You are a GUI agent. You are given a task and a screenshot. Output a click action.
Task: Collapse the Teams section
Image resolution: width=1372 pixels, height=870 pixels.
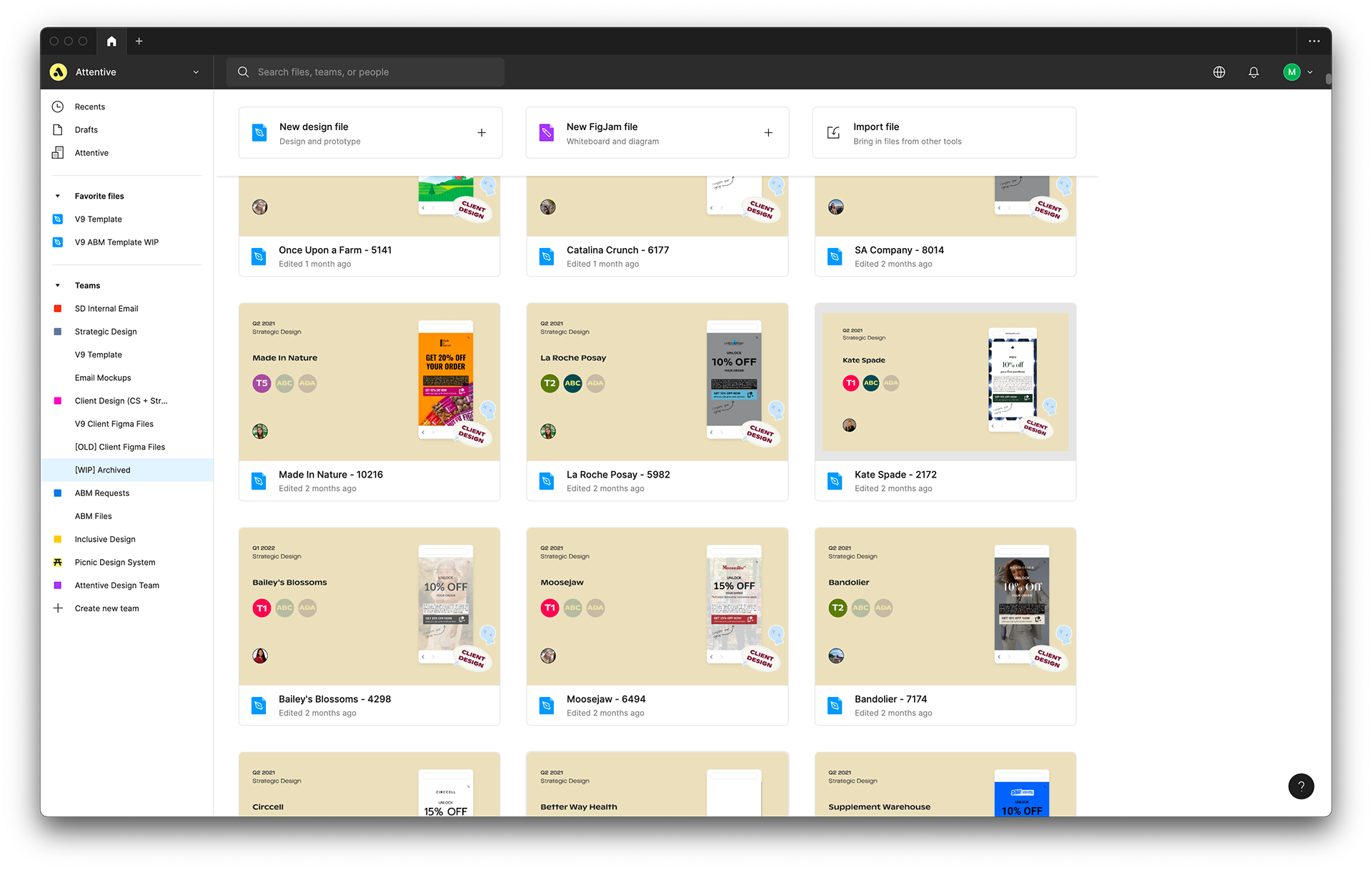pos(58,285)
